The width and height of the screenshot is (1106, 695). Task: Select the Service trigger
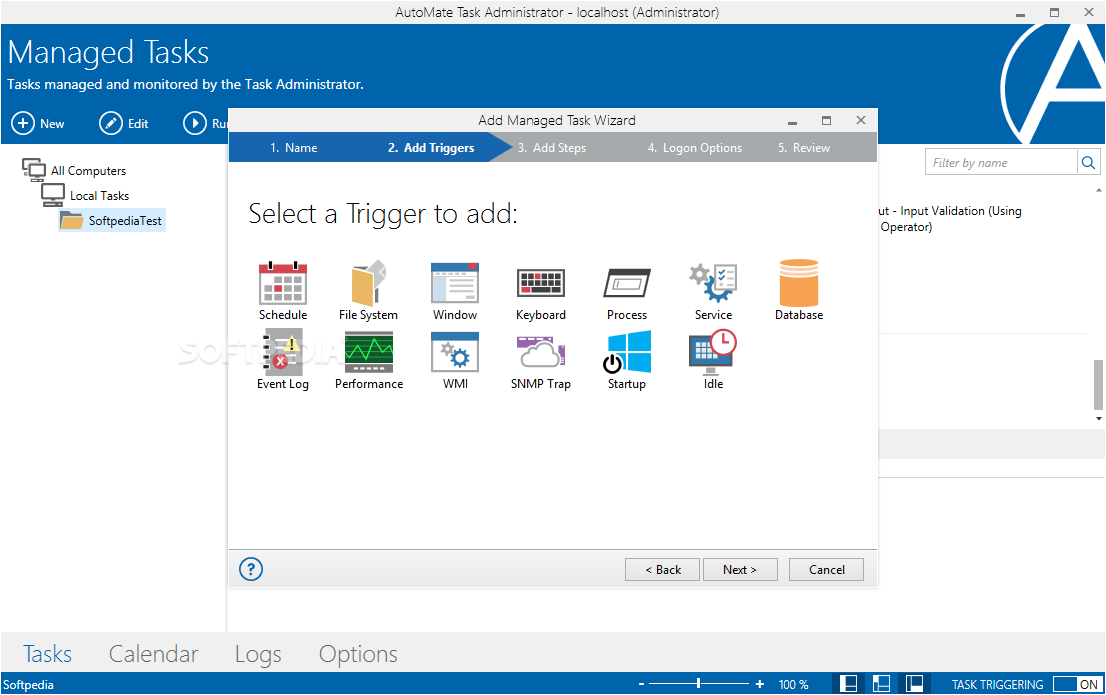point(713,284)
